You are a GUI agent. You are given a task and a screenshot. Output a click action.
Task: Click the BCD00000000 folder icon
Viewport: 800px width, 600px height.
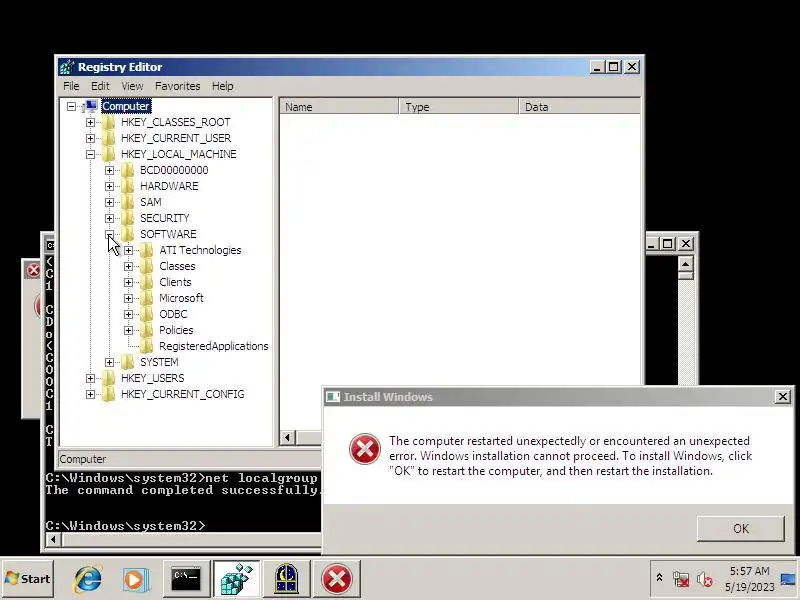pyautogui.click(x=128, y=170)
